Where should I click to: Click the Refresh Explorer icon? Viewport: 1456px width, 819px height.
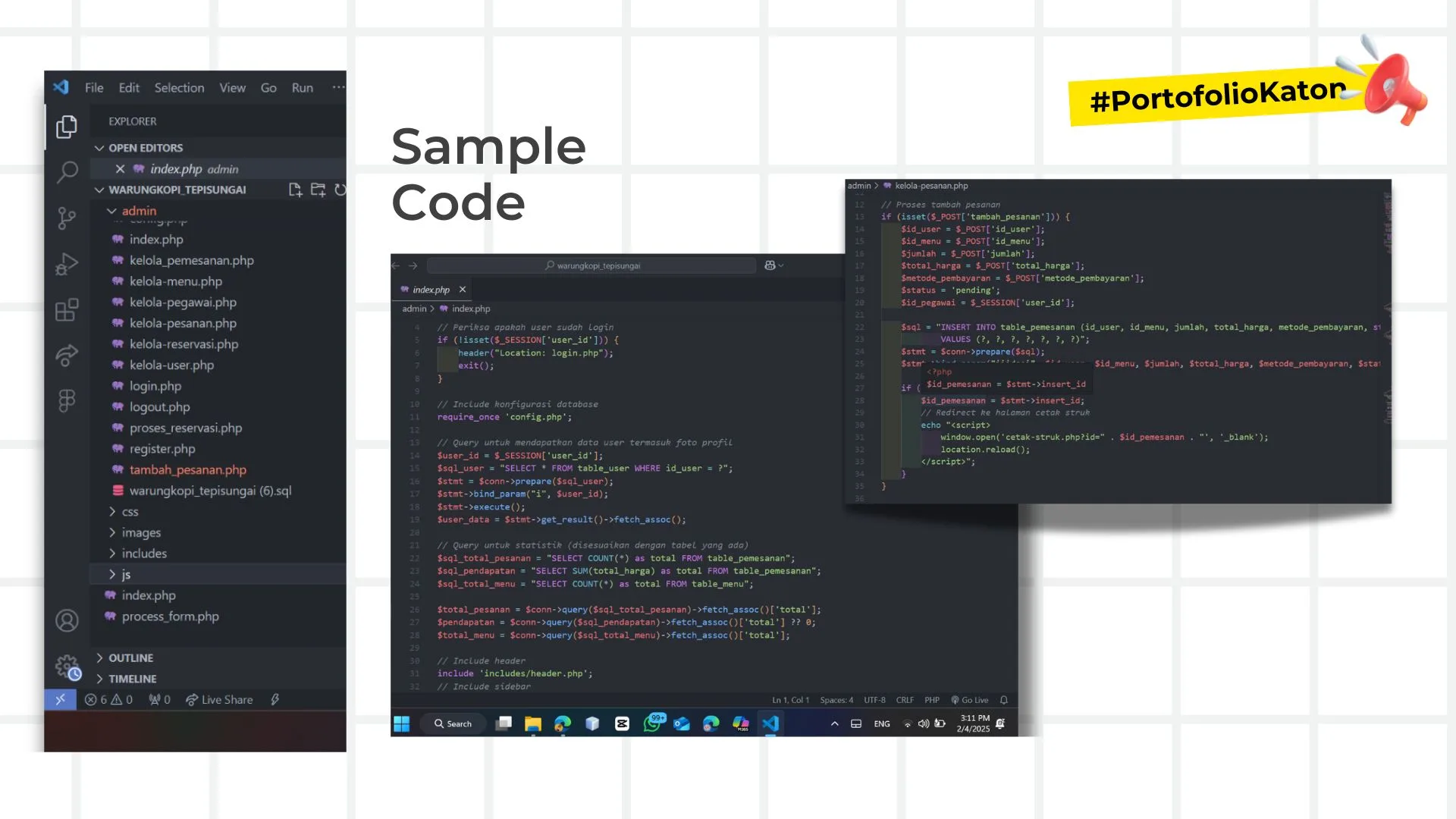pos(340,190)
